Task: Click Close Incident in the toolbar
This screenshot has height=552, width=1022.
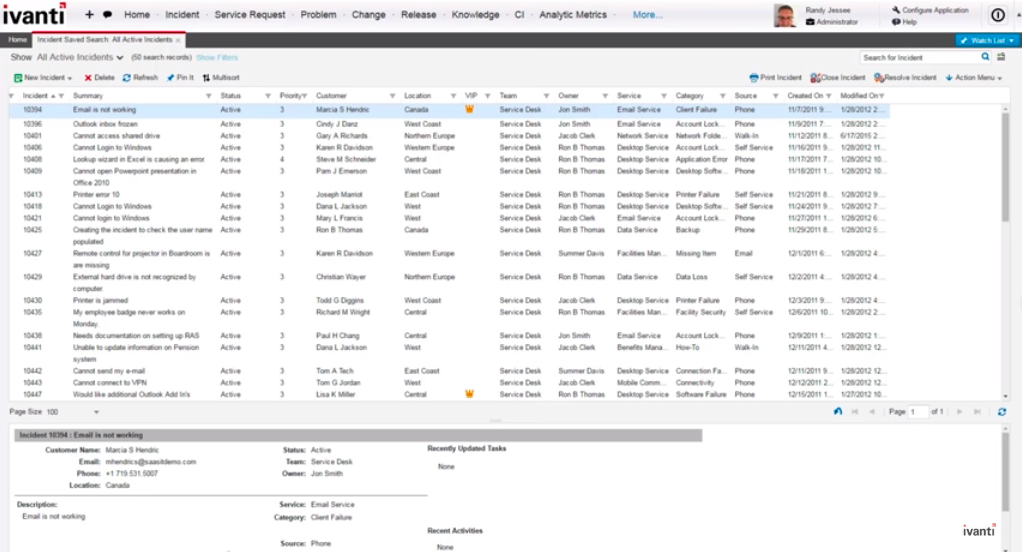Action: 816,77
